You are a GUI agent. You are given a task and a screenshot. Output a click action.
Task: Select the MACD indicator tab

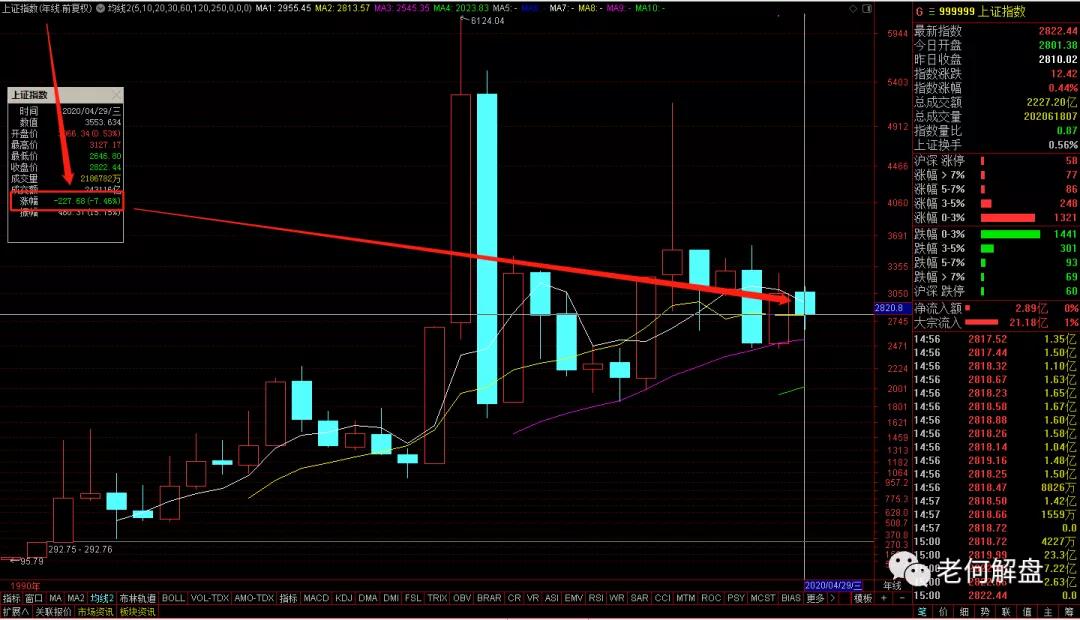click(316, 598)
